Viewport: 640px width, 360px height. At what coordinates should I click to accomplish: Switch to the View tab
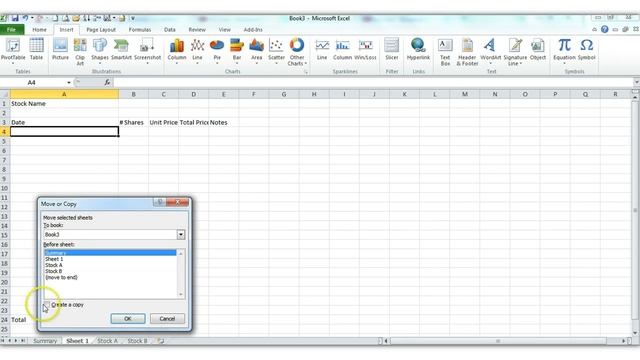click(224, 30)
